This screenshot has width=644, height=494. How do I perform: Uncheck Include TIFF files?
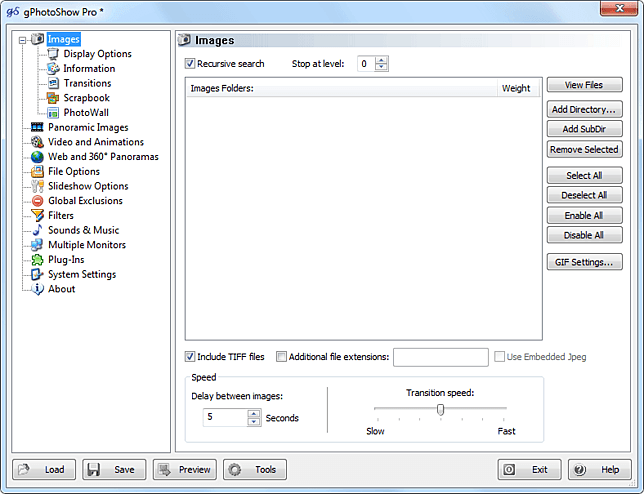point(190,356)
